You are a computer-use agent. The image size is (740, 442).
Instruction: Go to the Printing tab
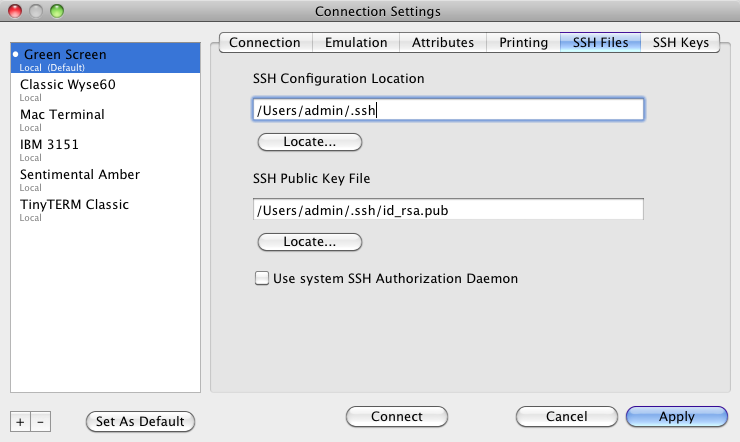point(524,43)
